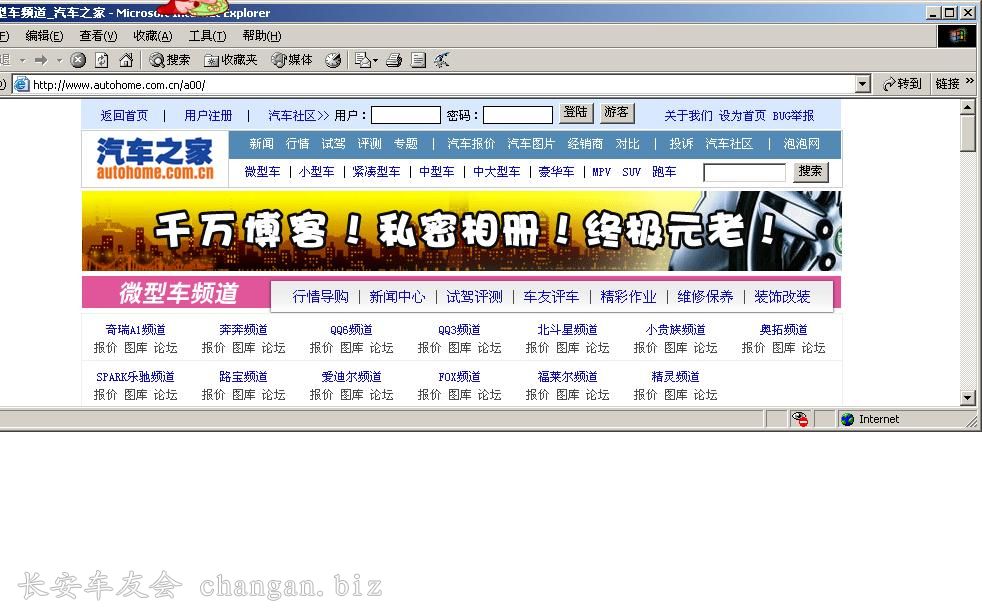
Task: Click the vertical scrollbar up arrow
Action: pyautogui.click(x=968, y=108)
